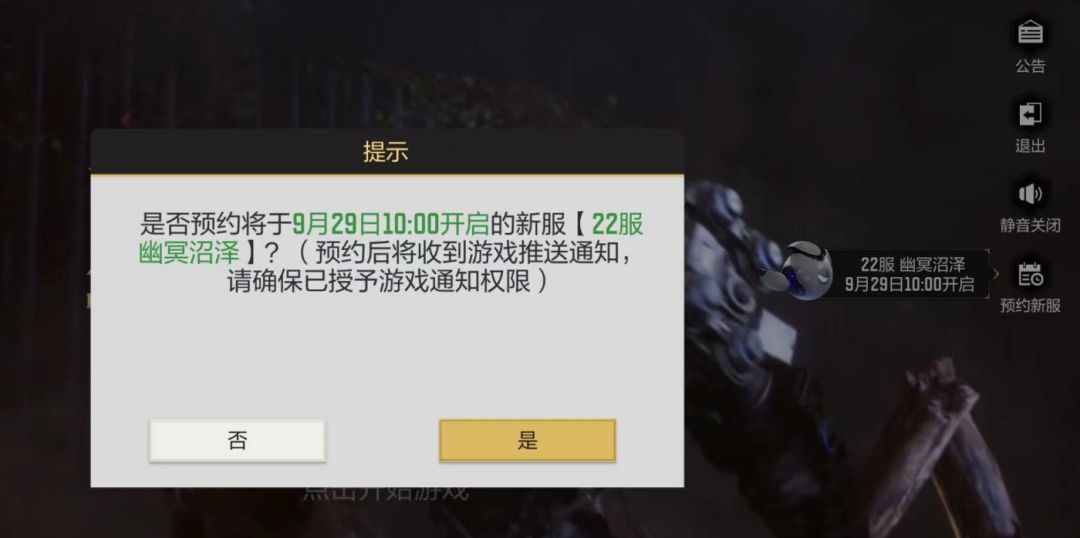
Task: Click the 预约新服 text label
Action: point(1030,305)
